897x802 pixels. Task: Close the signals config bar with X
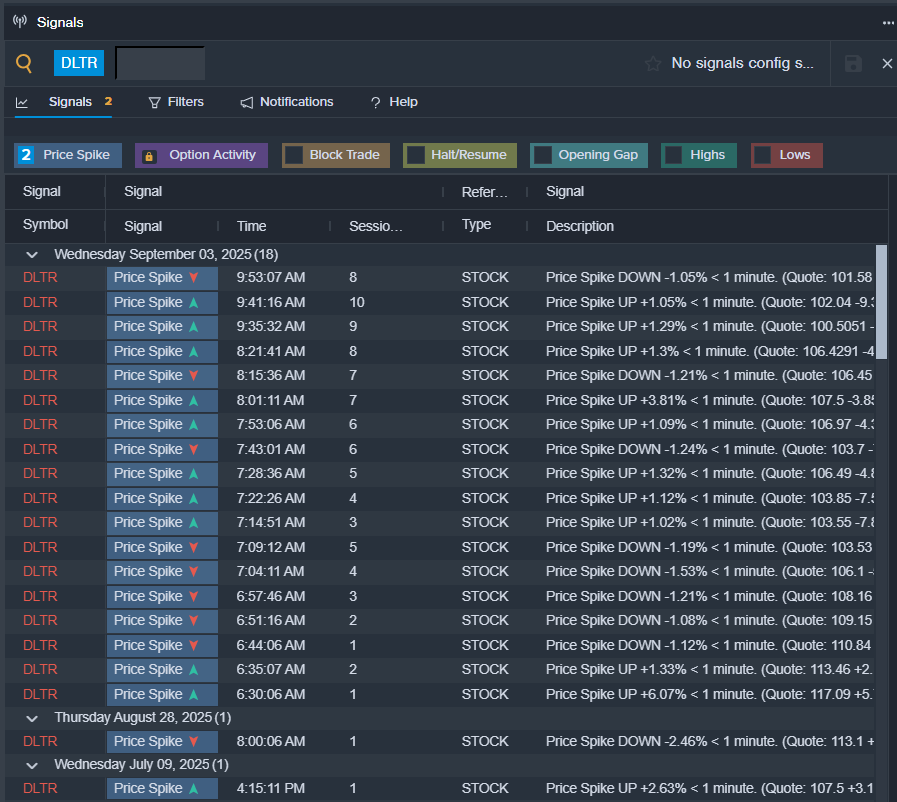[887, 63]
